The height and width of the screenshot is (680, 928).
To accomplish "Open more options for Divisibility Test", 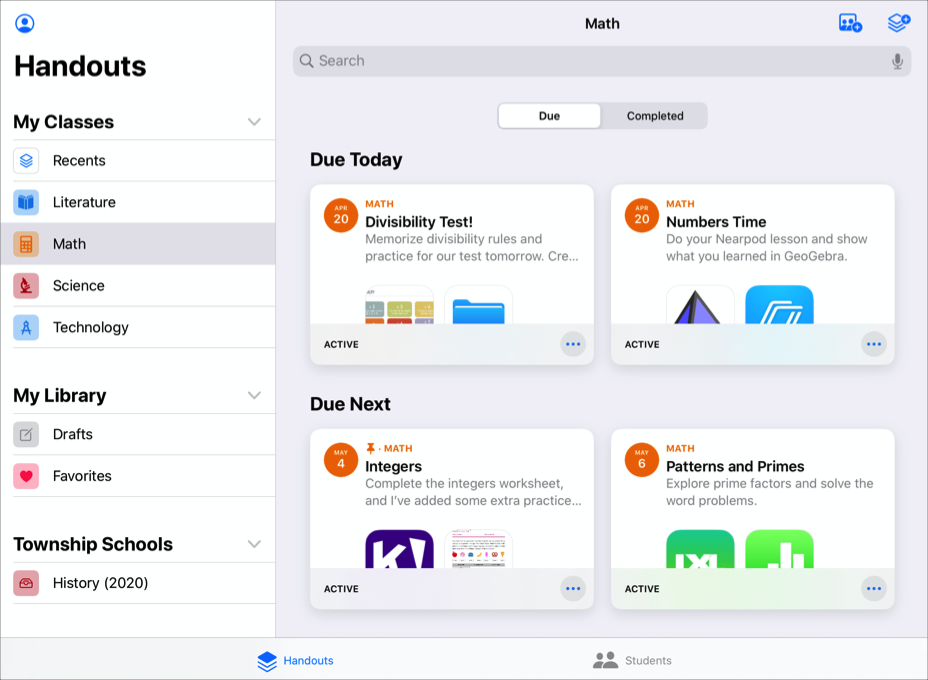I will pos(573,344).
